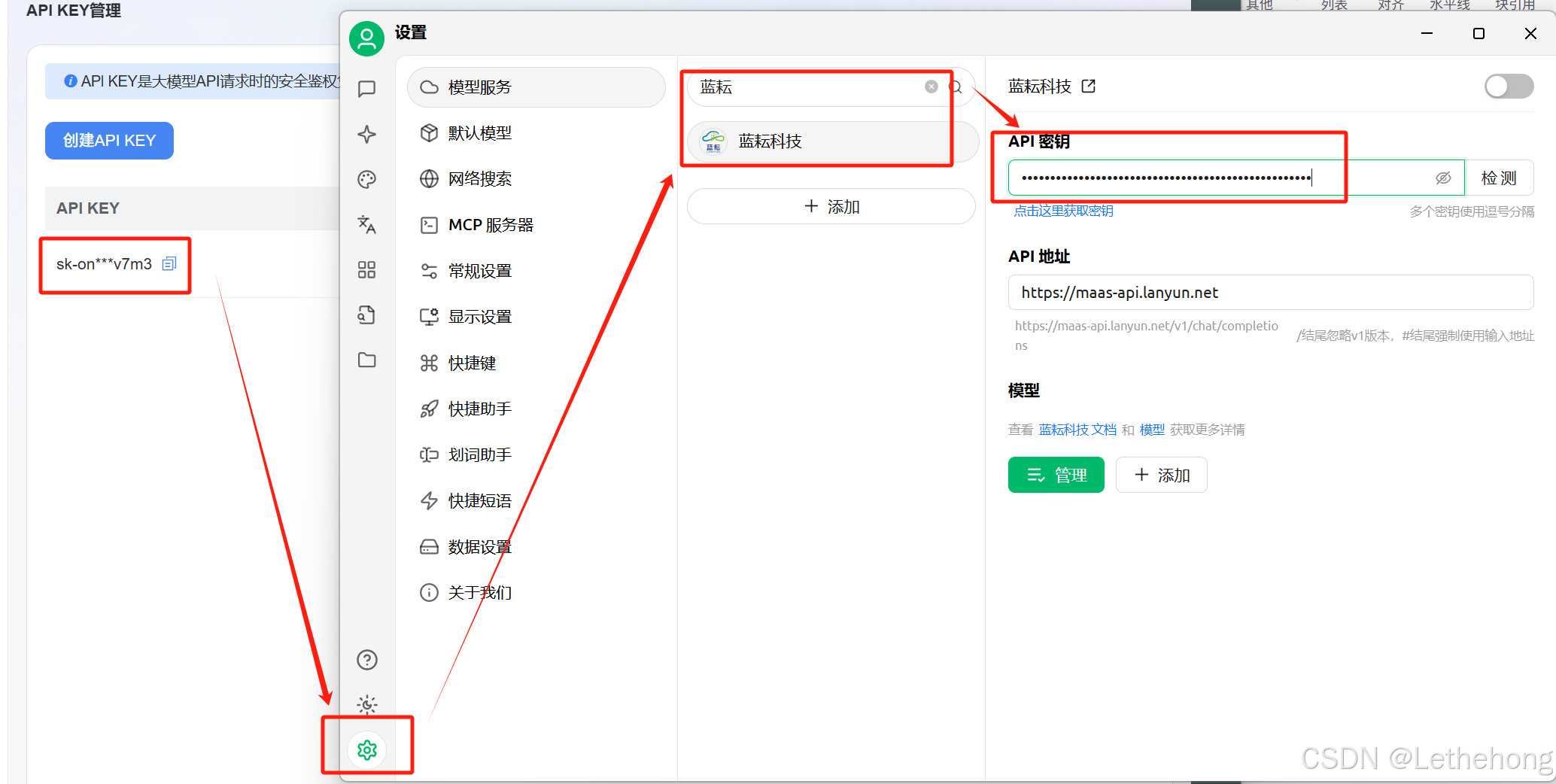
Task: Click the API 地址 URL field
Action: [x=1271, y=293]
